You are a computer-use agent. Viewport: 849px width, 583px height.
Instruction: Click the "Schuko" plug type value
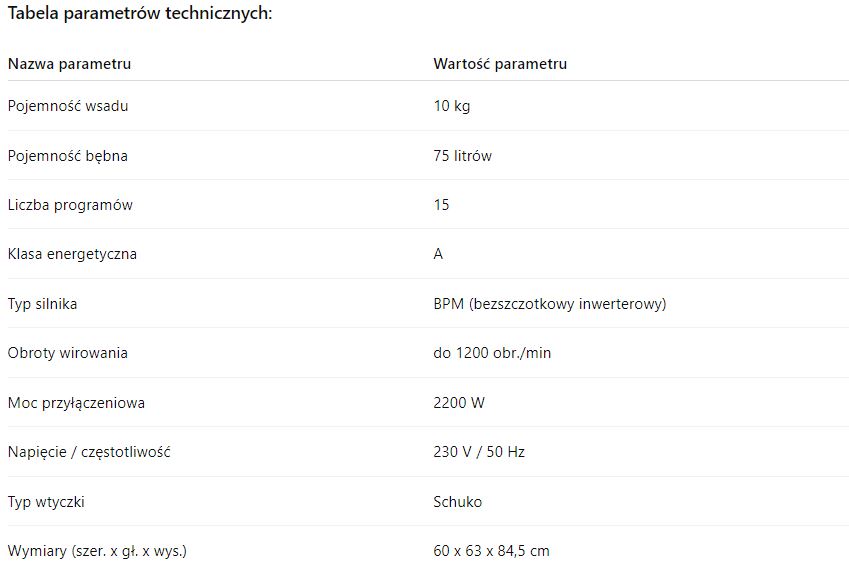[458, 502]
